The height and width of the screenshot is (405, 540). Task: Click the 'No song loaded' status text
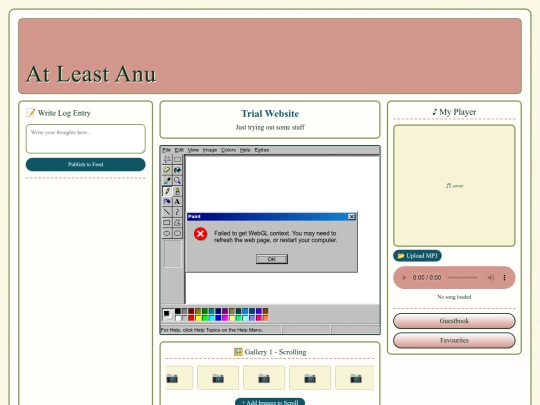tap(454, 297)
